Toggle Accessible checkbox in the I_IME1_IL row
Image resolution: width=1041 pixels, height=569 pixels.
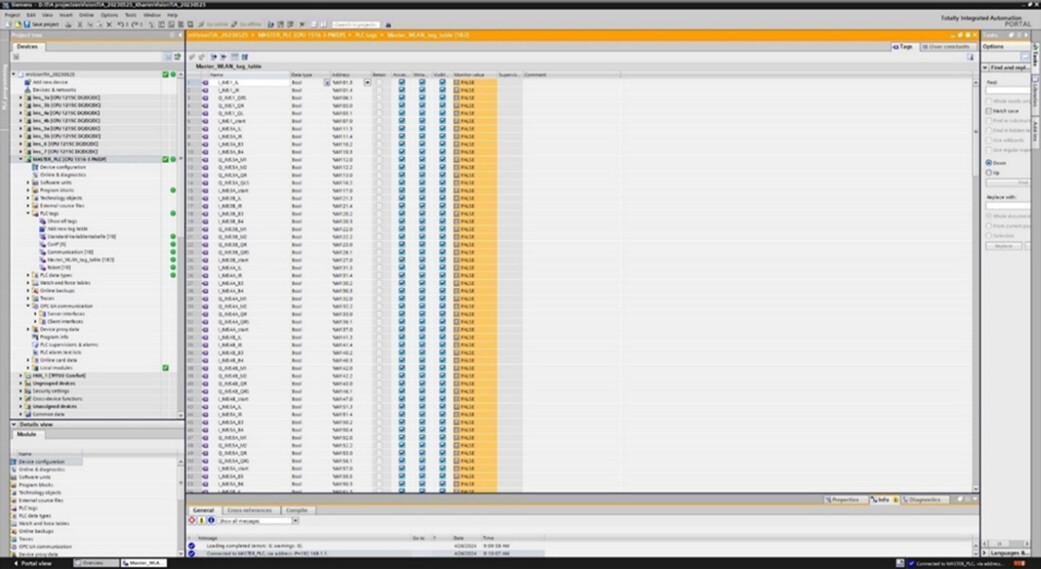click(x=402, y=82)
